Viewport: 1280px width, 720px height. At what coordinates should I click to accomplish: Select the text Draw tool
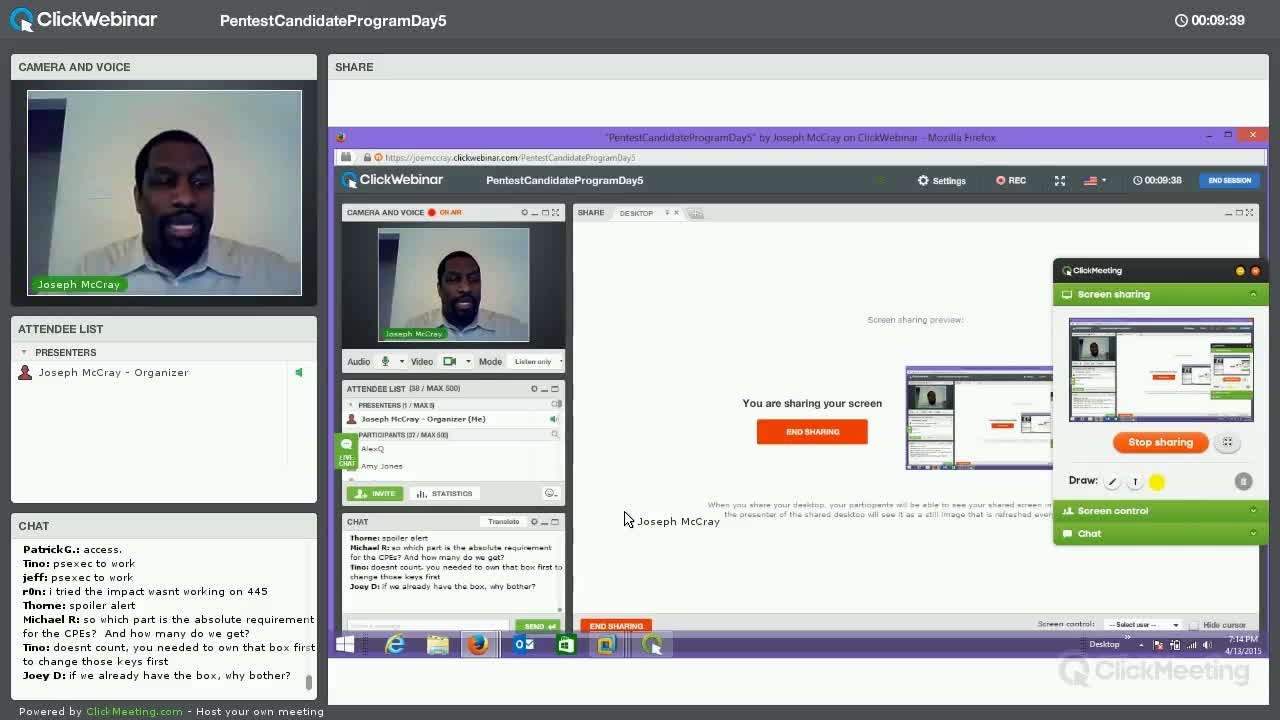[1135, 482]
